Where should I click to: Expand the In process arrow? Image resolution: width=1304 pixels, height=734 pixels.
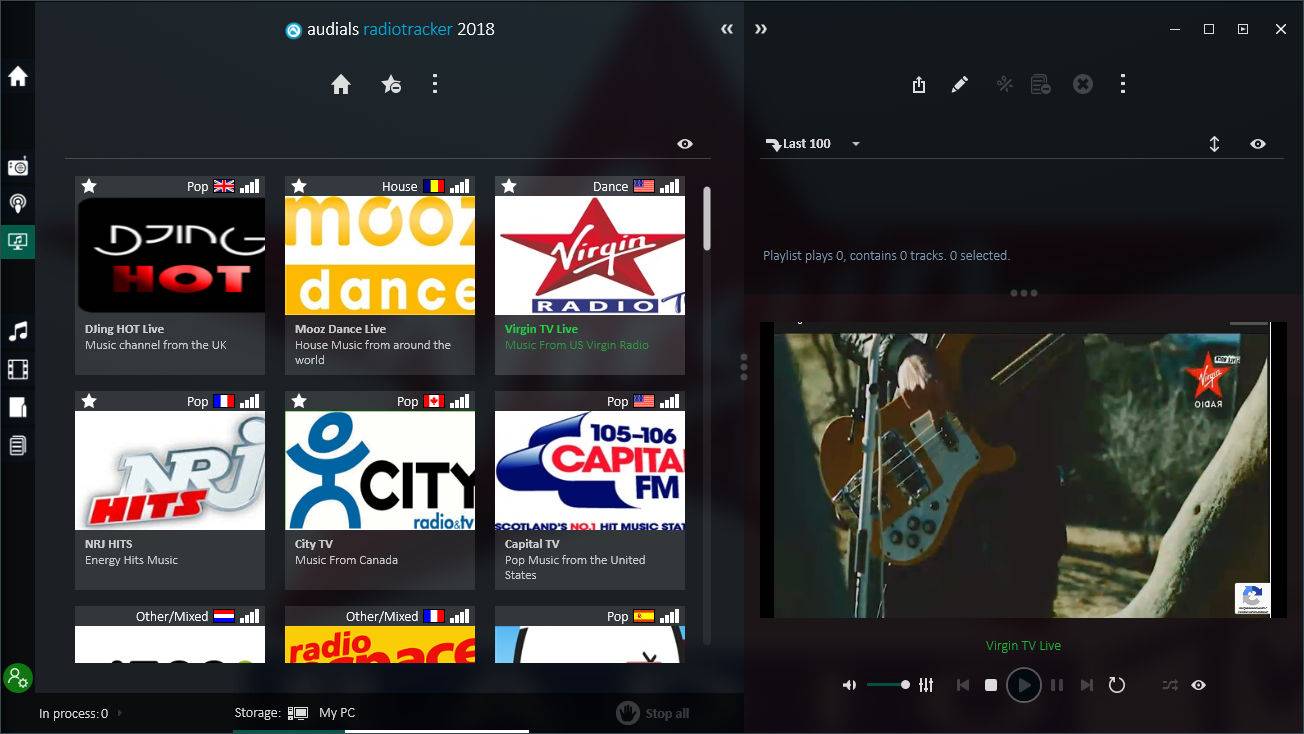[120, 713]
